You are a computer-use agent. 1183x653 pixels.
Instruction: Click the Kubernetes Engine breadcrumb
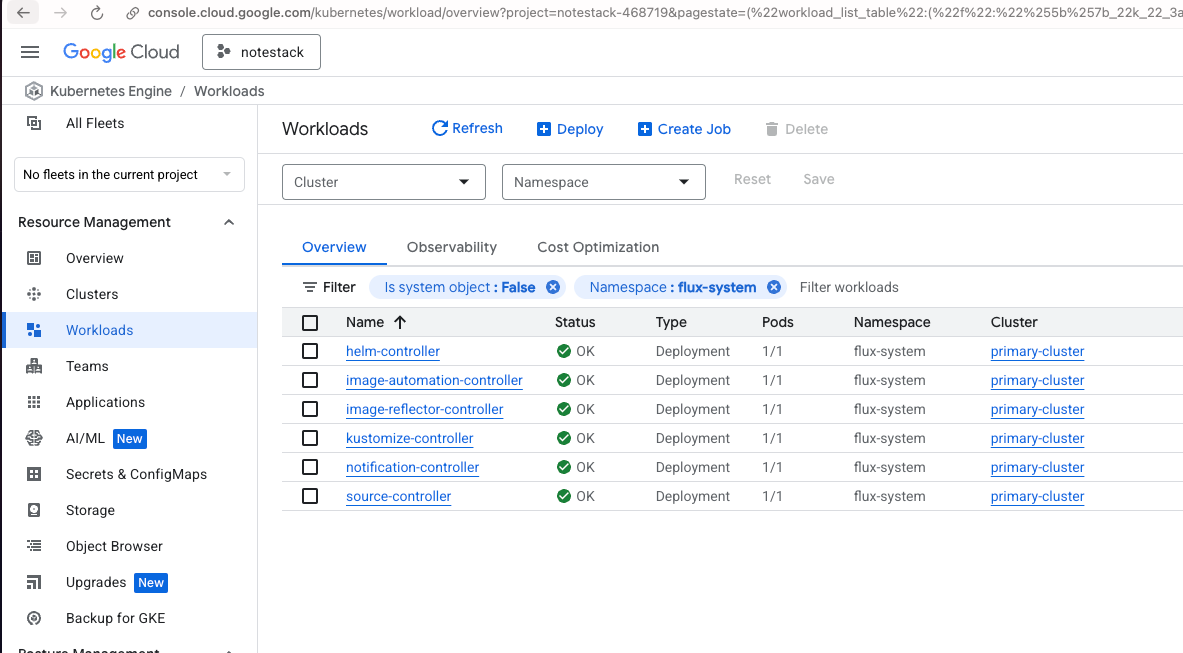click(x=111, y=91)
